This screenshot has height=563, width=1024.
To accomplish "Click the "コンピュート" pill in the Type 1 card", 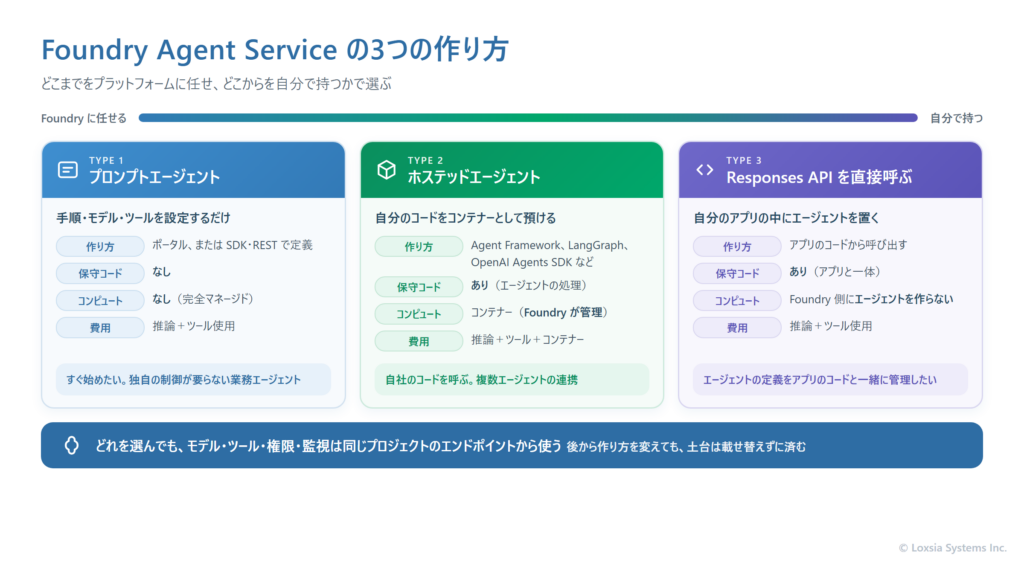I will click(x=100, y=300).
